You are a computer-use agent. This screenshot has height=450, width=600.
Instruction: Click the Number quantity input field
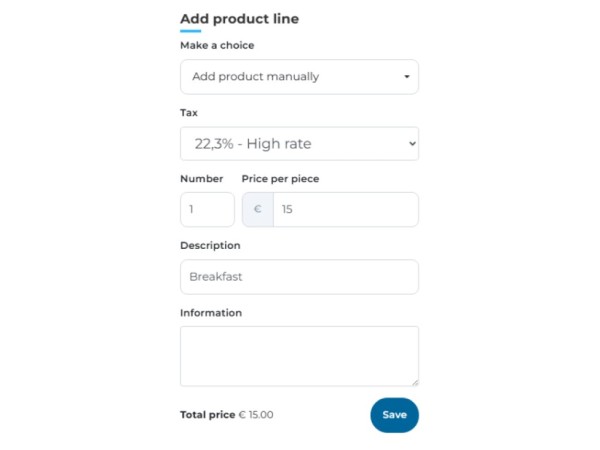click(x=207, y=210)
